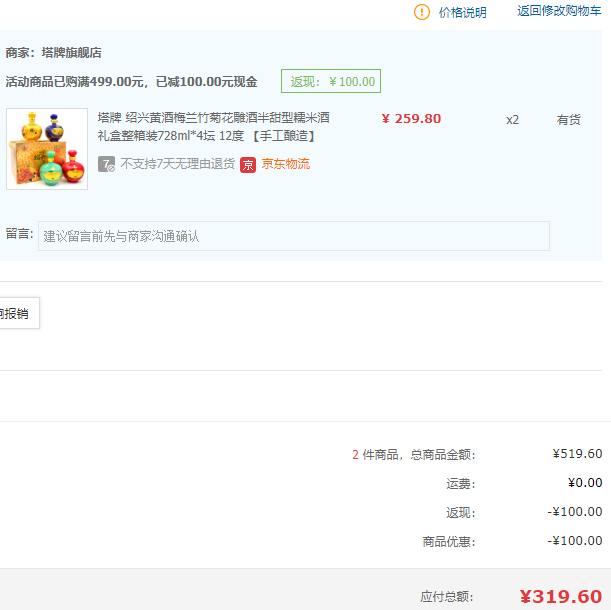
Task: Click the partially visible 报销 button
Action: 19,313
